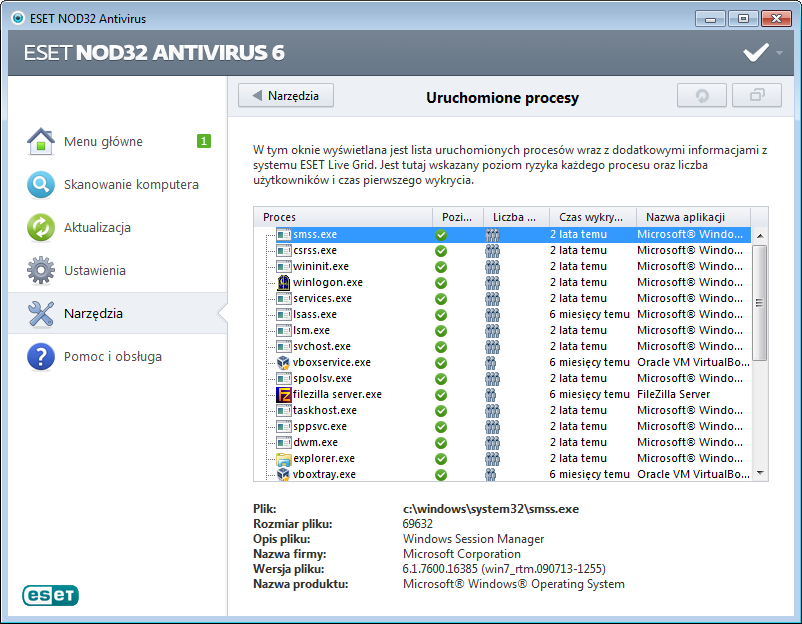Select the smss.exe process row
Viewport: 802px width, 624px height.
pos(502,234)
